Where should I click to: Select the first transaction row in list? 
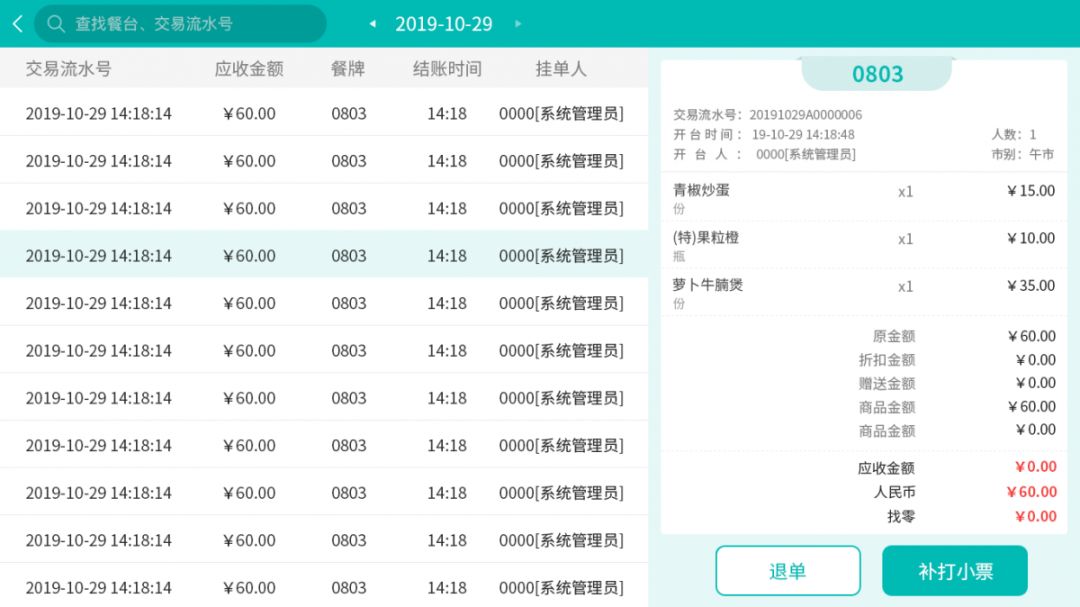coord(324,113)
